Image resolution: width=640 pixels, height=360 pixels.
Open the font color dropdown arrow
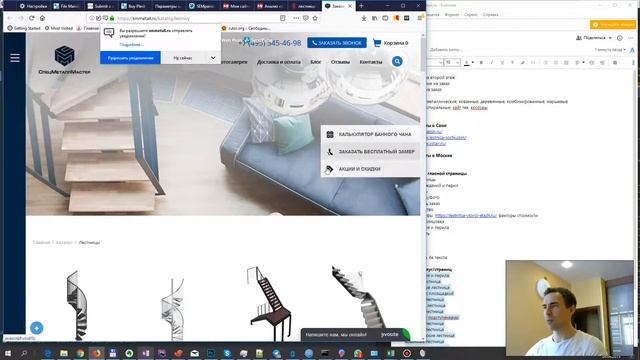[x=473, y=62]
